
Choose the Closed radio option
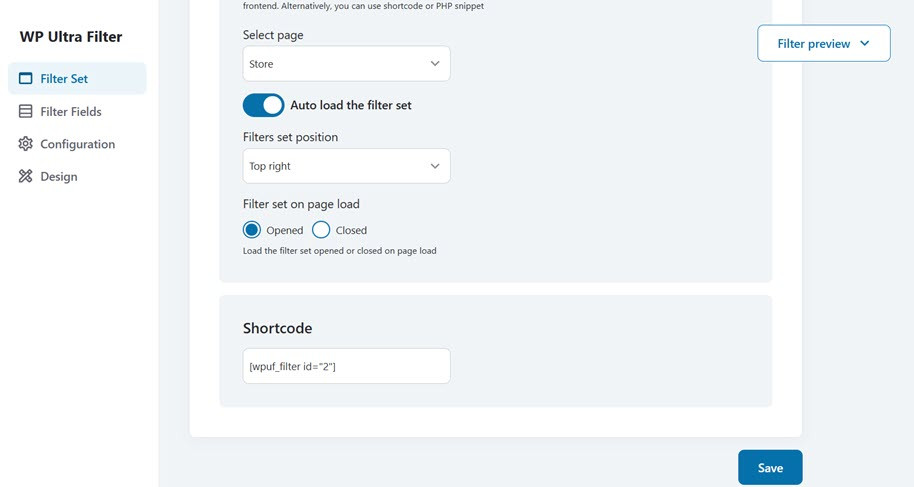pos(321,230)
